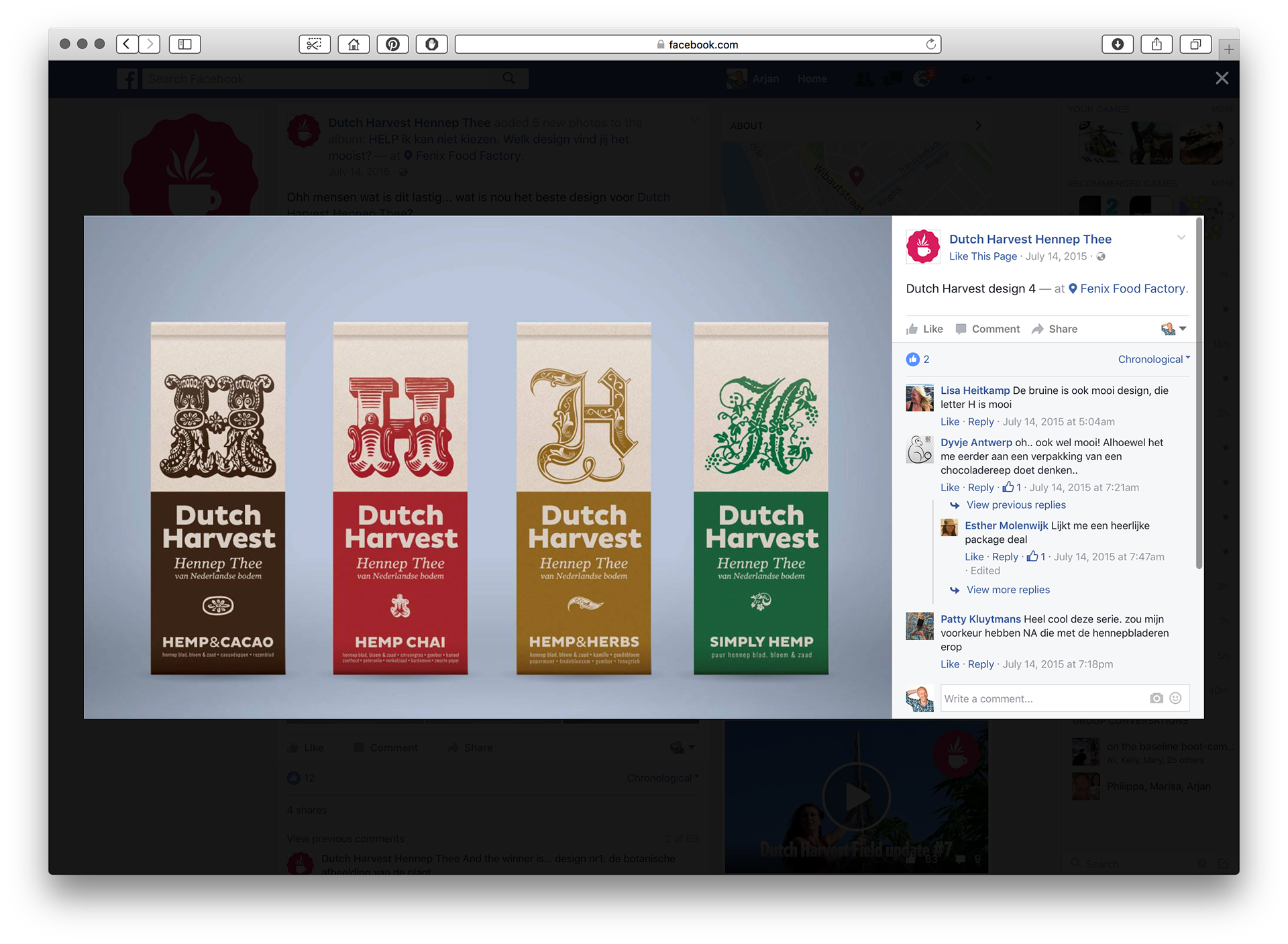This screenshot has height=944, width=1288.
Task: Open a new tab with plus button
Action: (x=1228, y=49)
